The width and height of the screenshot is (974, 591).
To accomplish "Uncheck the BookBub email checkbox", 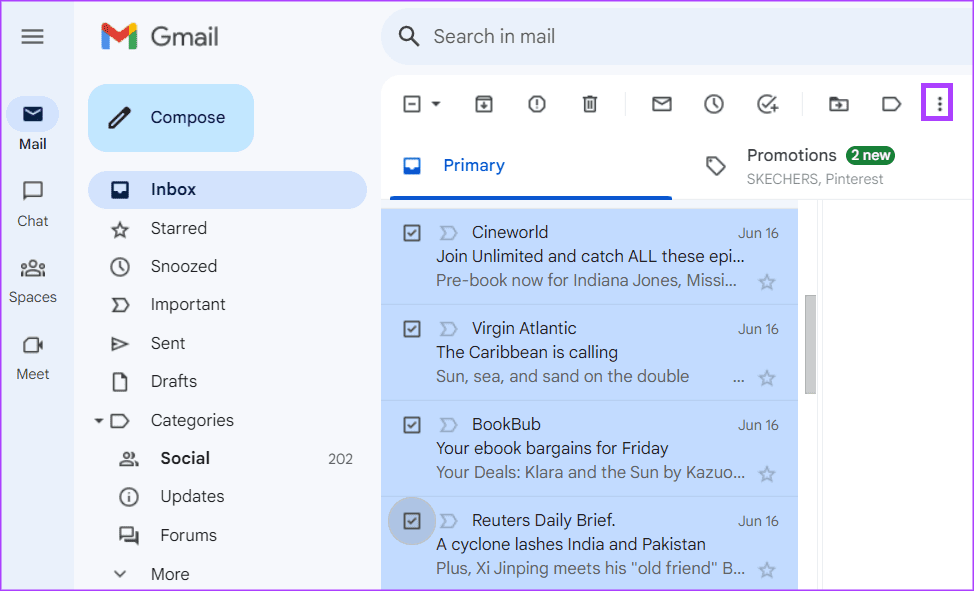I will (x=412, y=425).
